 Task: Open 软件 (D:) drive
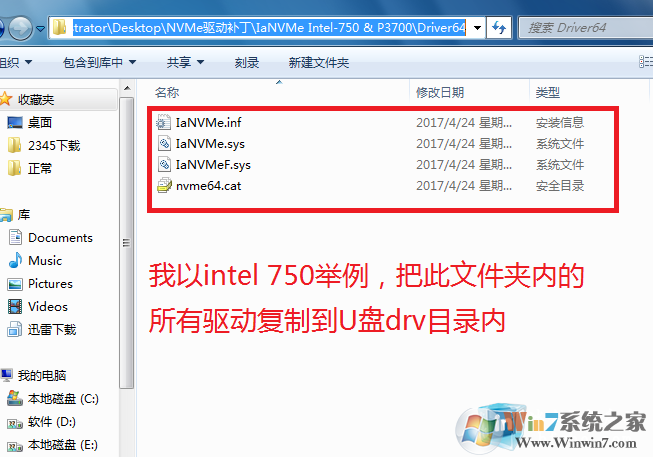click(52, 422)
